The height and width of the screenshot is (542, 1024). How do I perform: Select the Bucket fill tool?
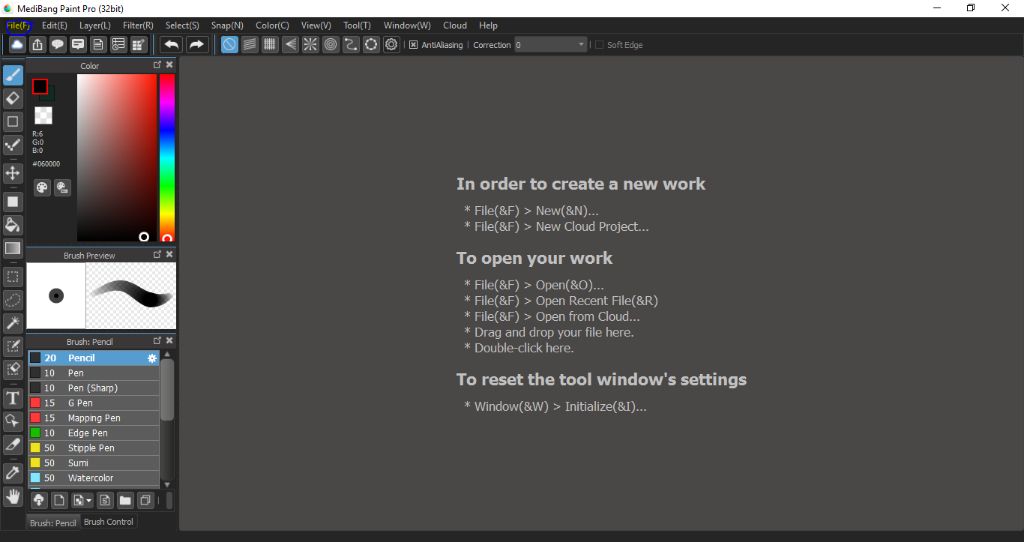(x=12, y=225)
